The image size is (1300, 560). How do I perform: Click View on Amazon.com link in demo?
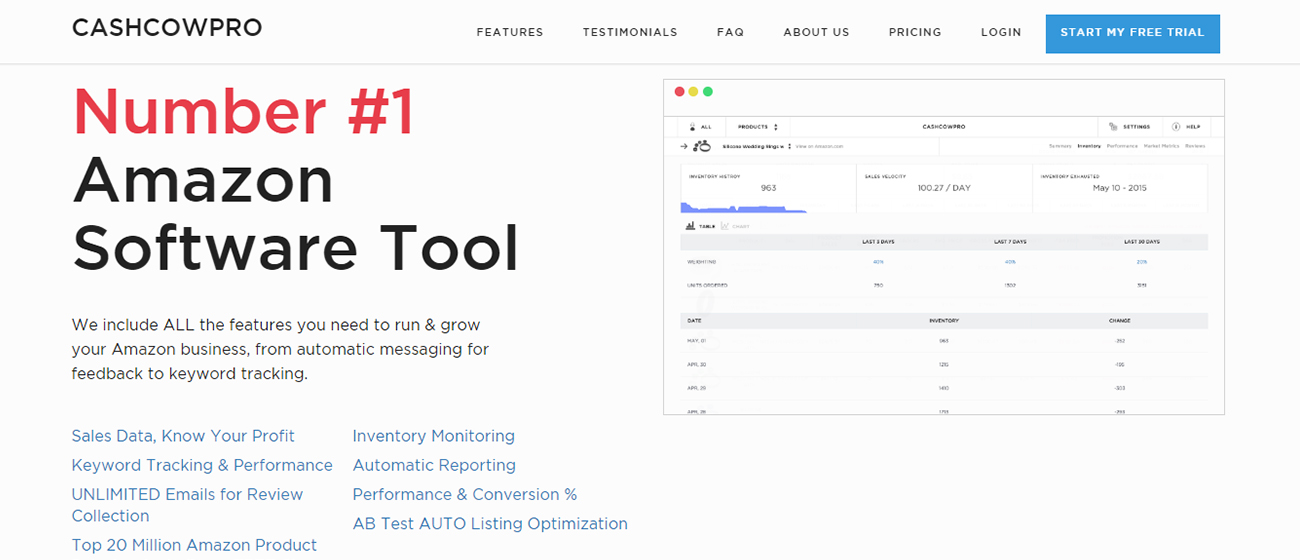click(819, 146)
